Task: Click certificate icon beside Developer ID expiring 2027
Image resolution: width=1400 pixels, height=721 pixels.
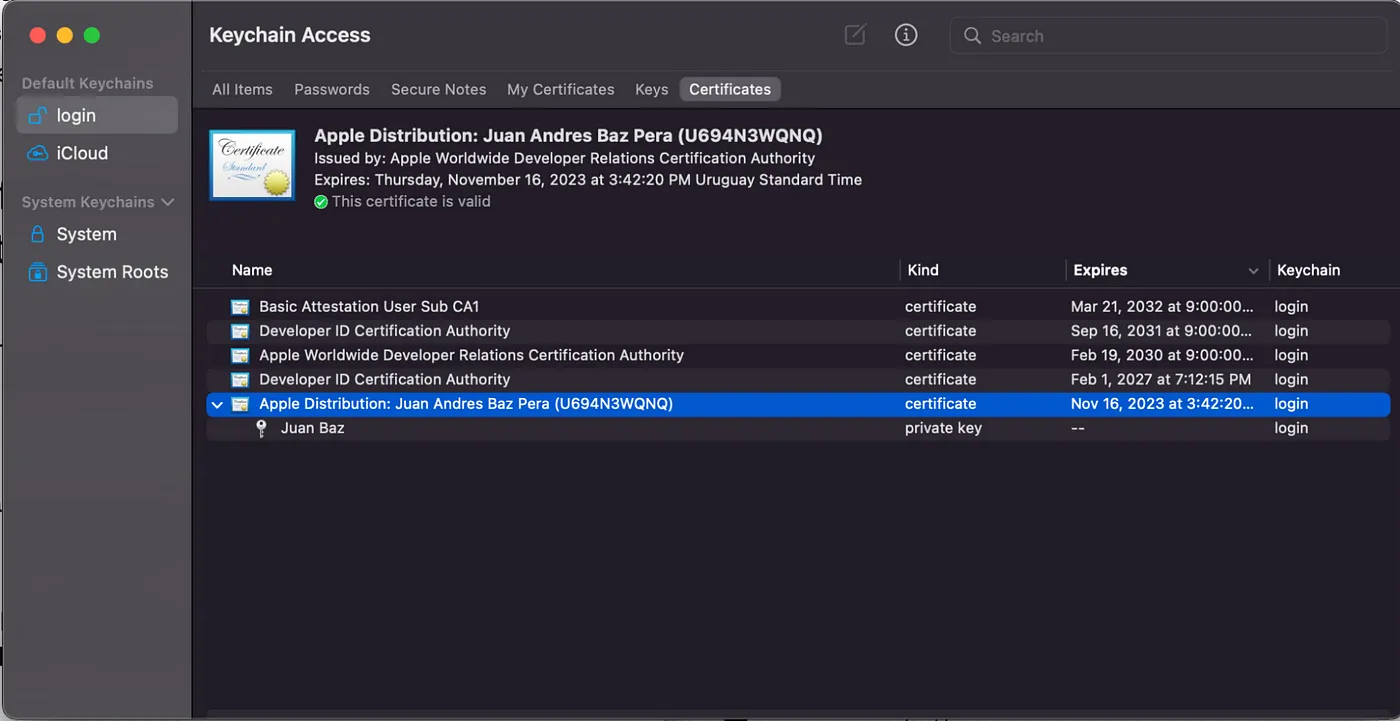Action: 240,380
